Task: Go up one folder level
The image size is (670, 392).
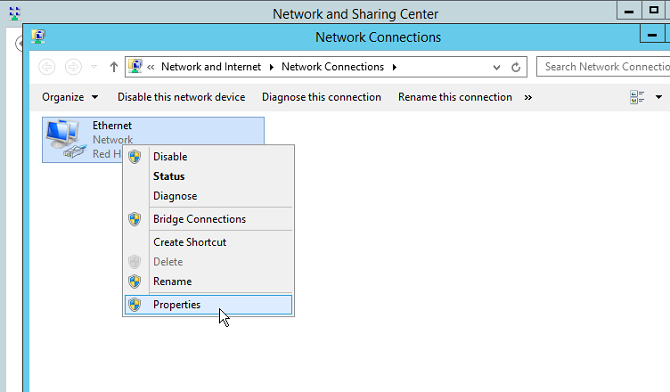Action: click(114, 67)
